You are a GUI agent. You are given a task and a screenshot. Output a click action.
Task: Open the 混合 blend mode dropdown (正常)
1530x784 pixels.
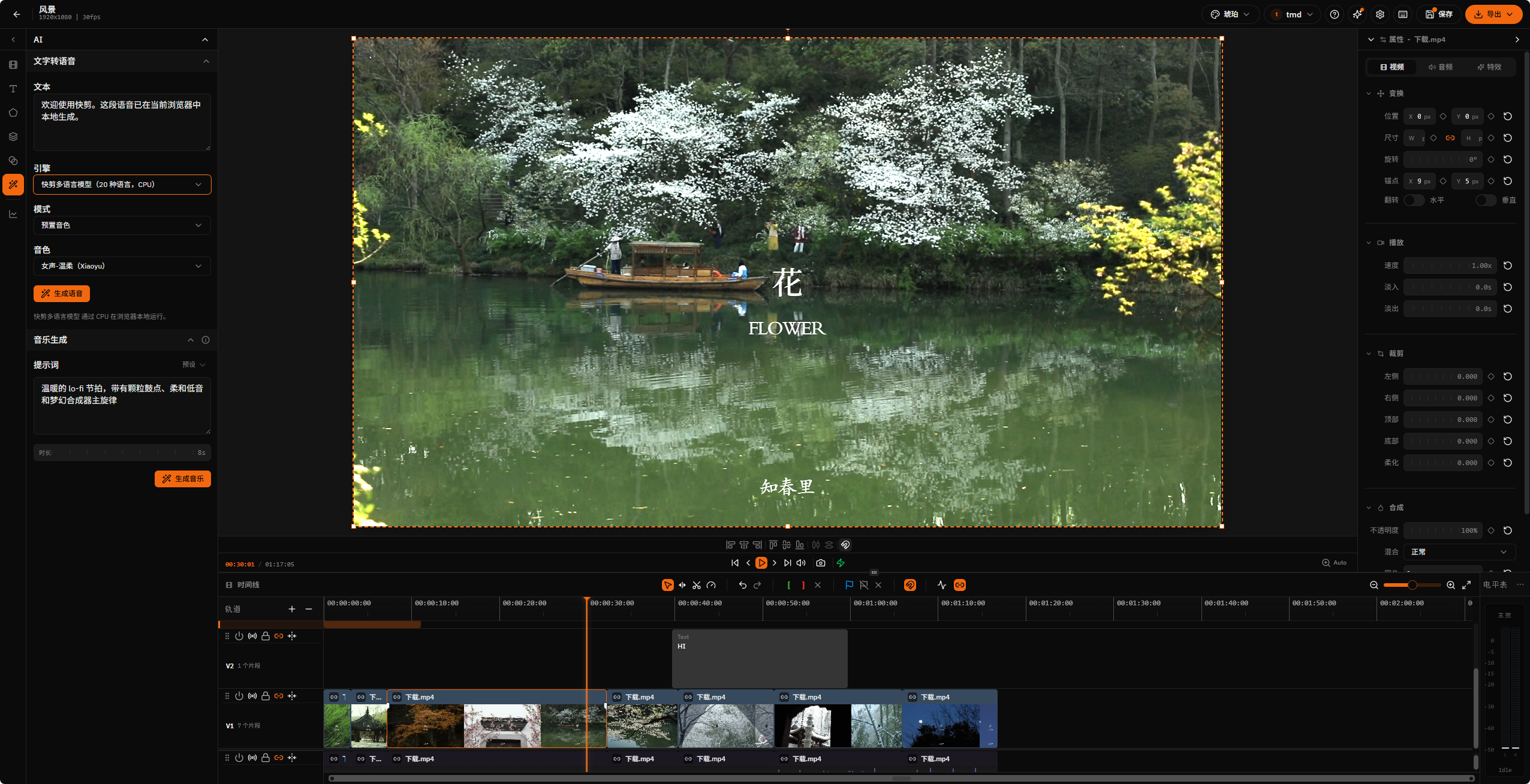[x=1459, y=552]
